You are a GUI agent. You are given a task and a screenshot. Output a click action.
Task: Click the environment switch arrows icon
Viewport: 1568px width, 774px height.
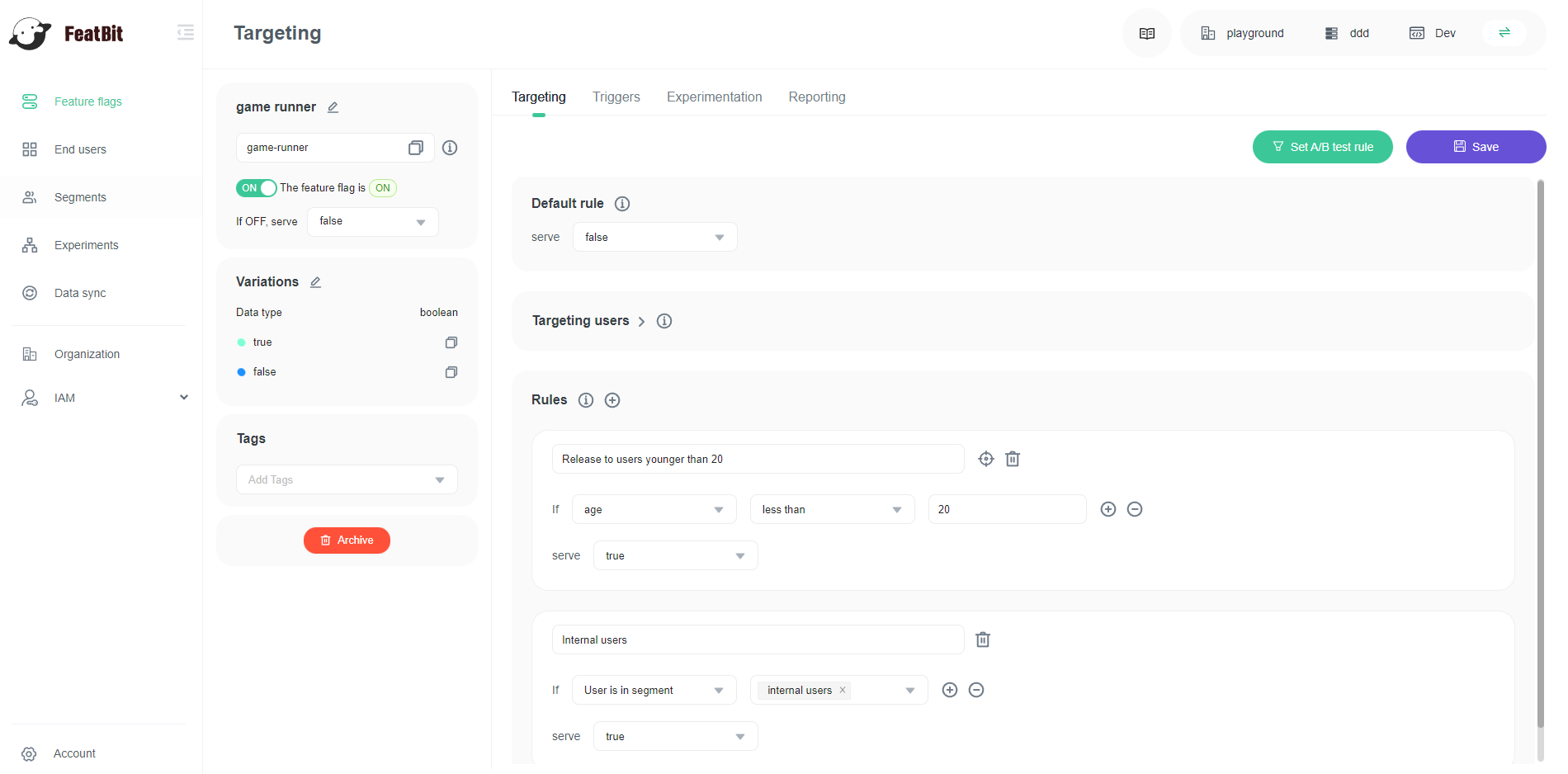(1504, 33)
